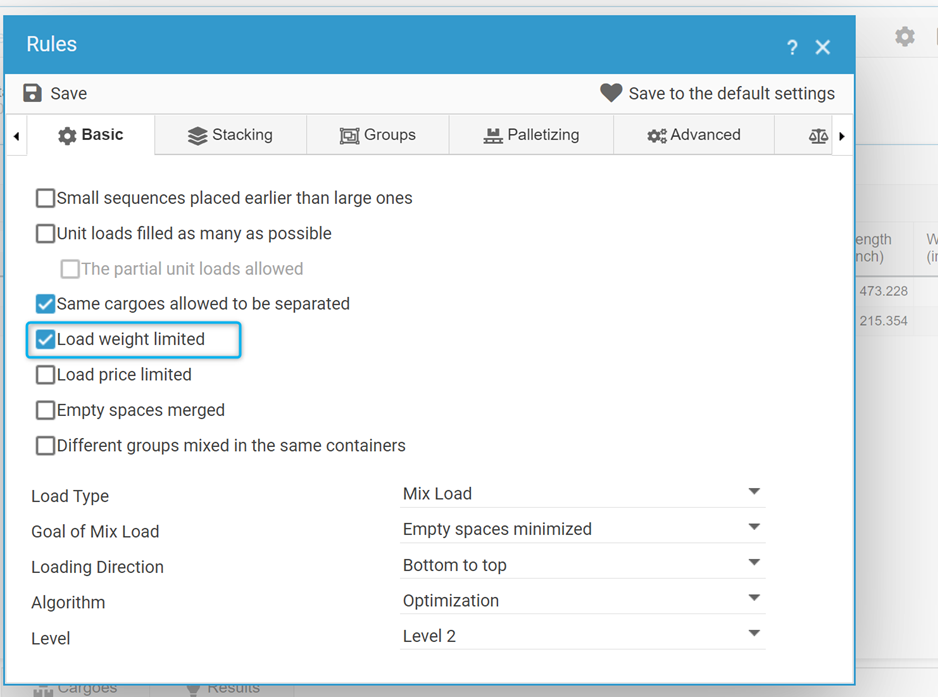Uncheck Load weight limited
Viewport: 938px width, 697px height.
[45, 339]
